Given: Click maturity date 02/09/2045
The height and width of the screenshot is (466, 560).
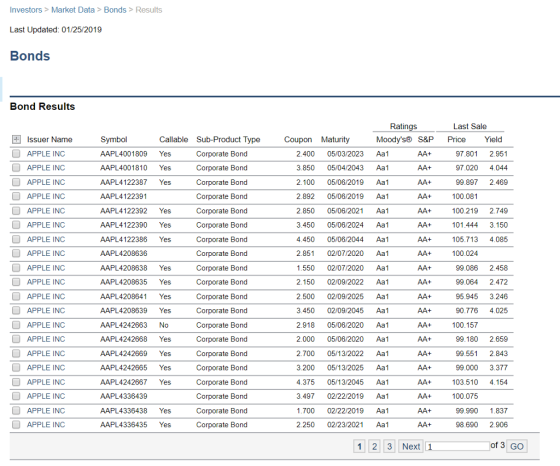Looking at the screenshot, I should [x=345, y=311].
